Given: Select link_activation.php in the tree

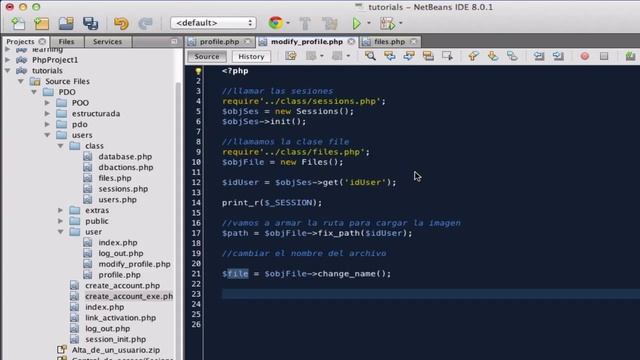Looking at the screenshot, I should pyautogui.click(x=120, y=318).
